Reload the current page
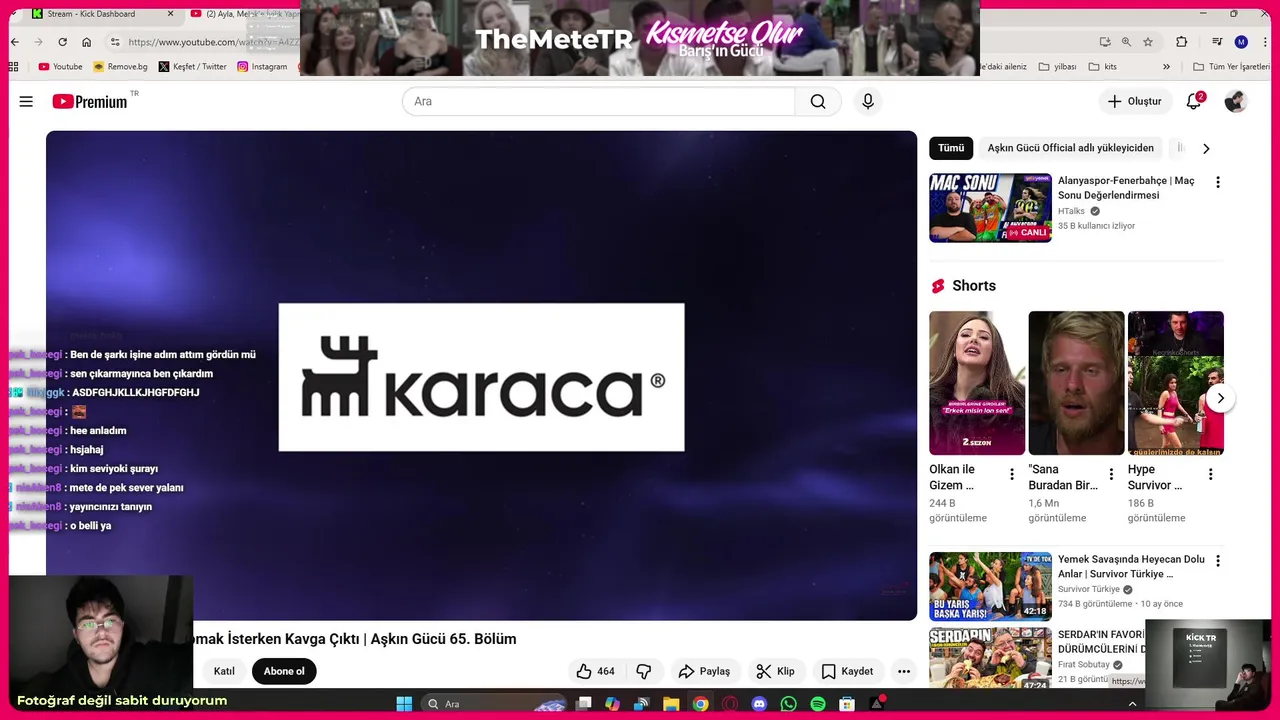 62,42
